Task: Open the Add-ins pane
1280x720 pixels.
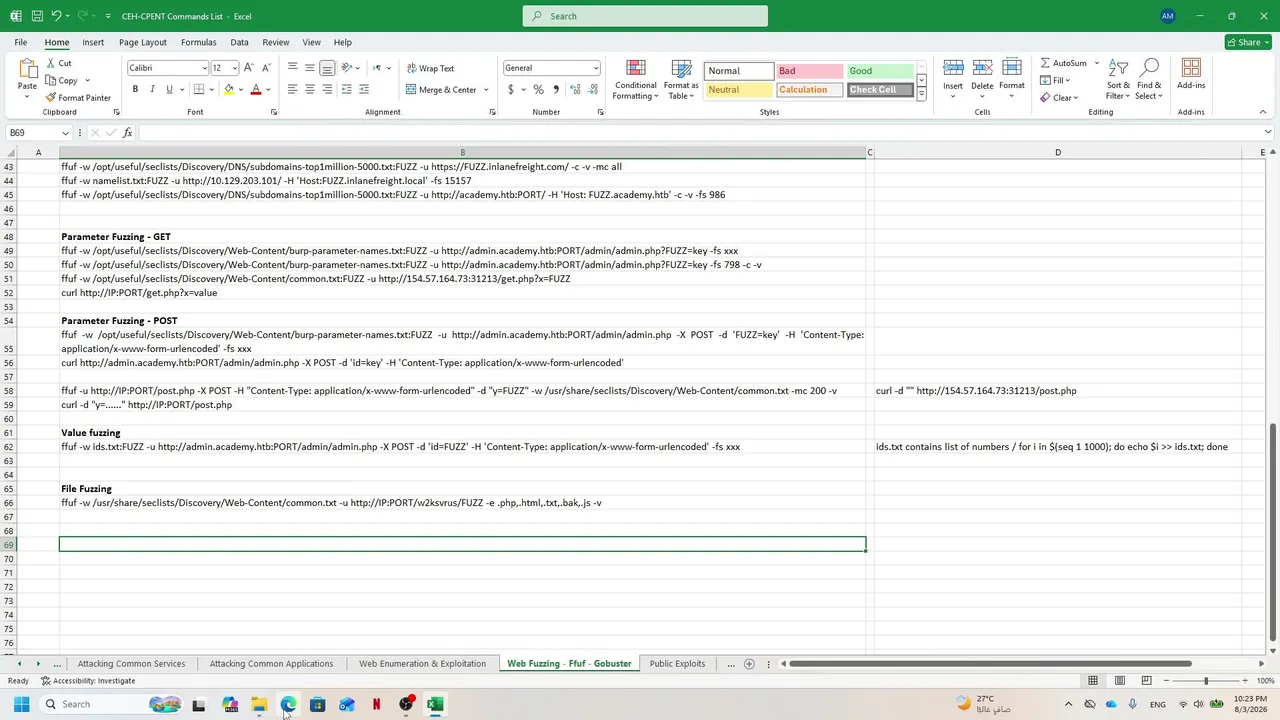Action: 1191,74
